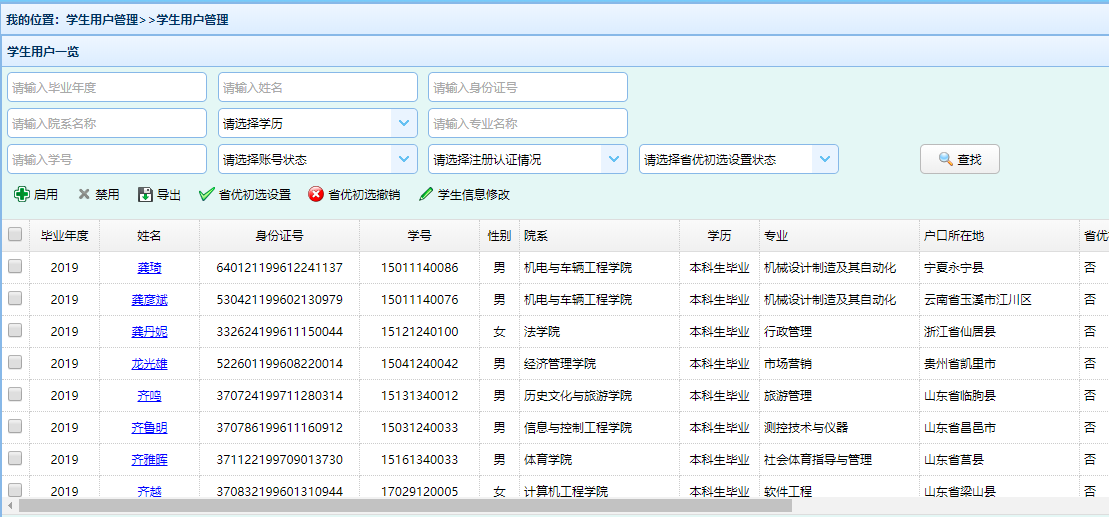
Task: Open student link 龚丹妮
Action: pyautogui.click(x=149, y=332)
